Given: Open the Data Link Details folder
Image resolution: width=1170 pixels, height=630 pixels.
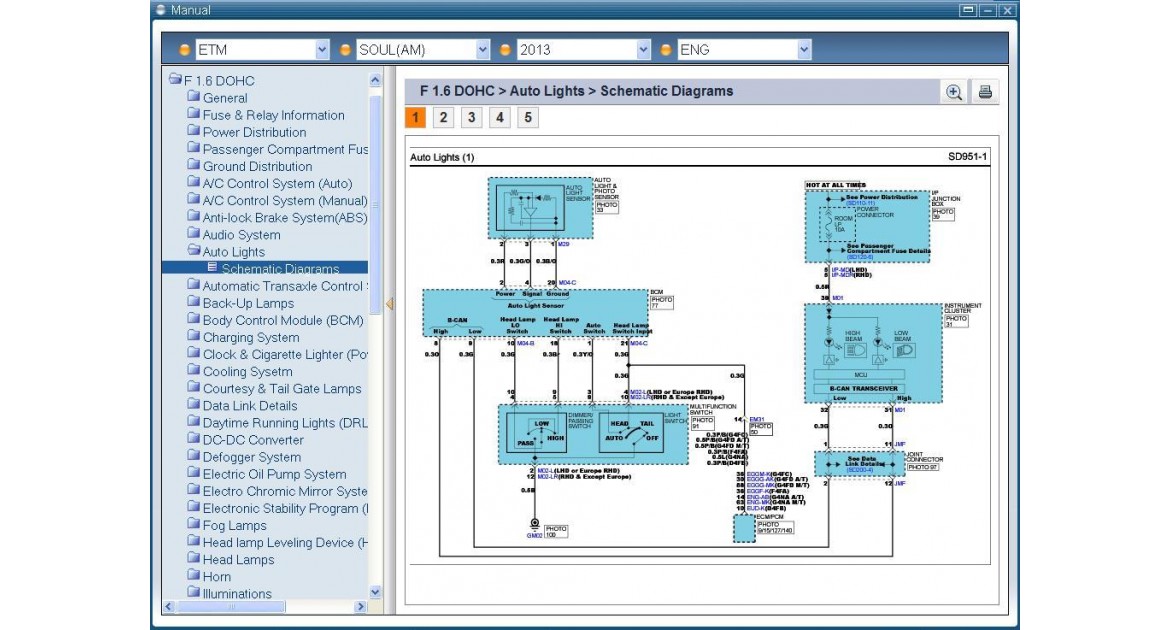Looking at the screenshot, I should [x=242, y=406].
